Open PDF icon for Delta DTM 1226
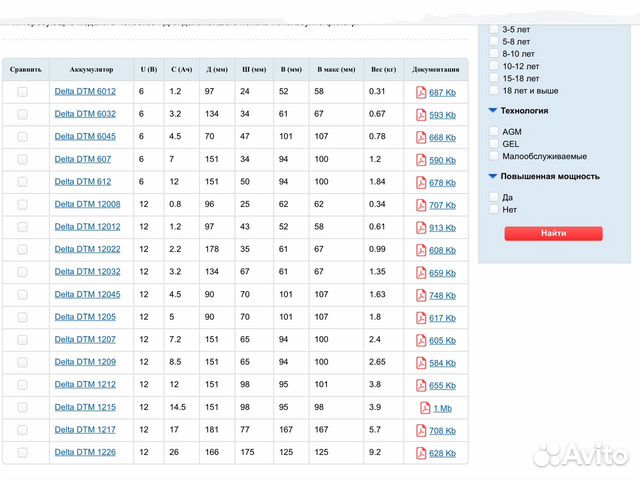This screenshot has width=640, height=480. [421, 453]
